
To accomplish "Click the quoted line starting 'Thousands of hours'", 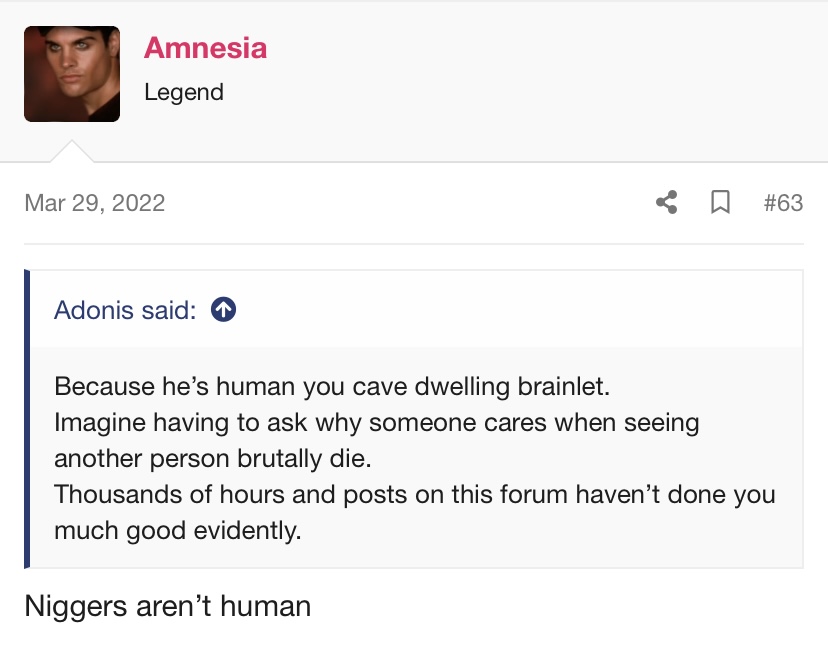I will point(415,494).
